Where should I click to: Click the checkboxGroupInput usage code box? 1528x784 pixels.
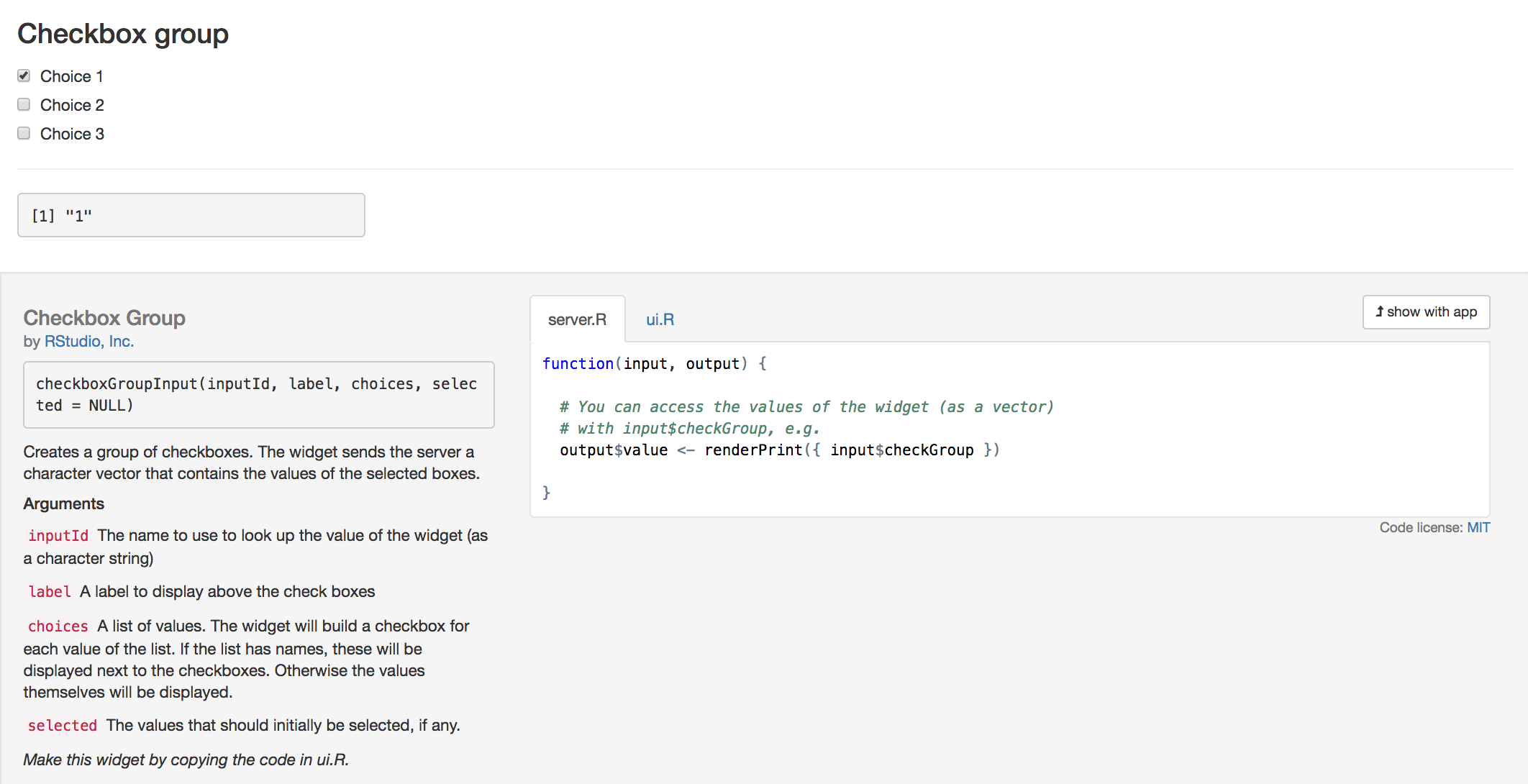click(258, 395)
